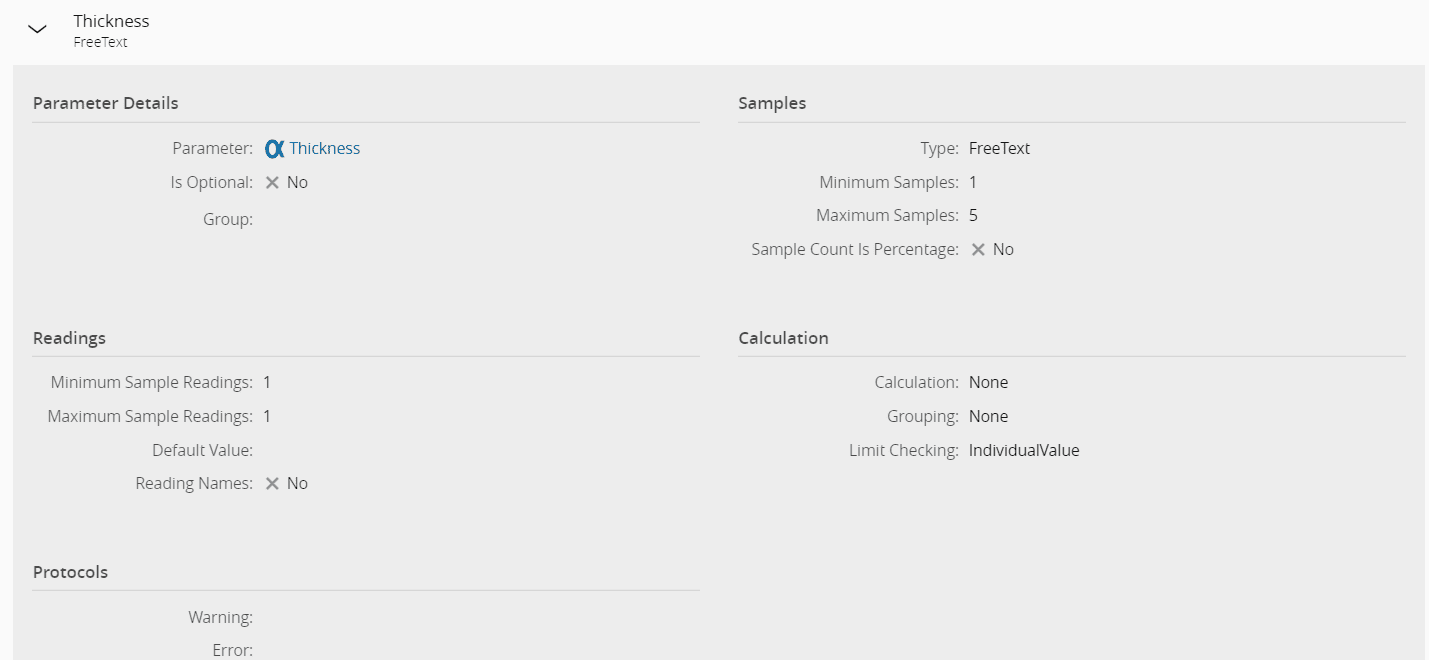Click the Samples section heading
This screenshot has width=1429, height=660.
[x=772, y=103]
